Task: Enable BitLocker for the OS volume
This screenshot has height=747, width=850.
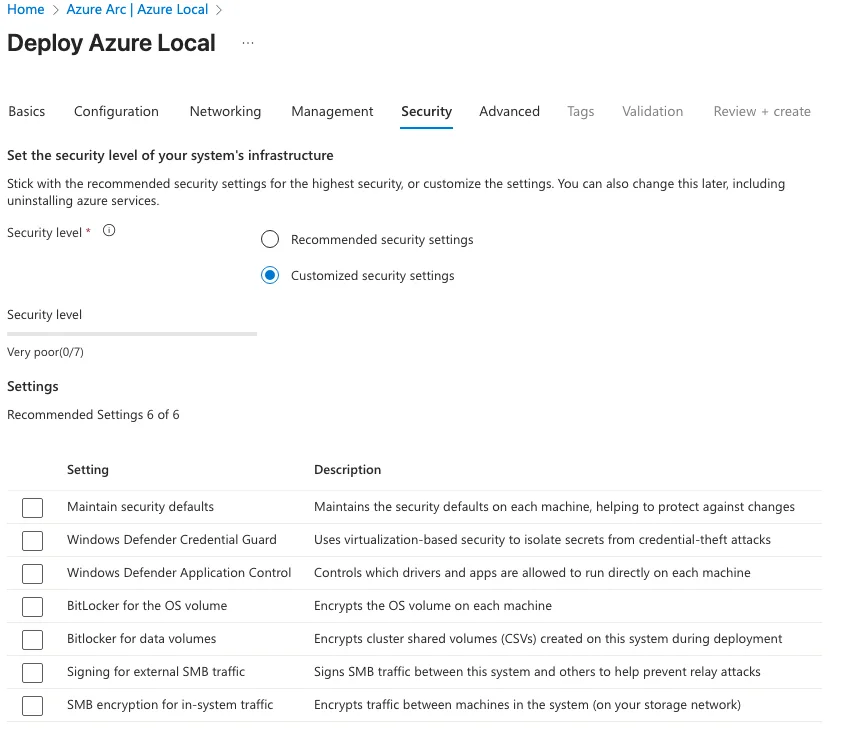Action: [x=33, y=607]
